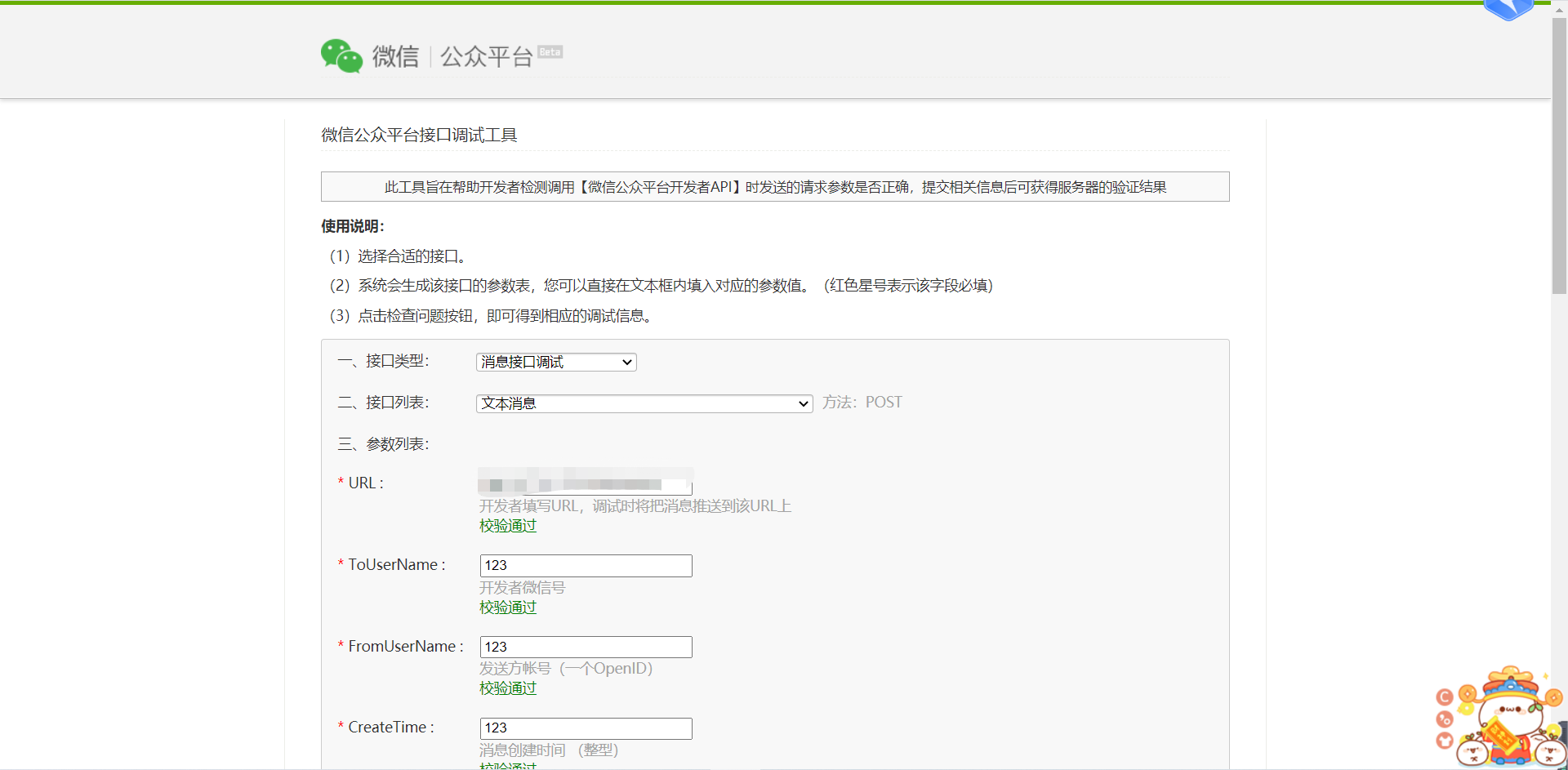
Task: Click the 微信 logo text
Action: (395, 56)
